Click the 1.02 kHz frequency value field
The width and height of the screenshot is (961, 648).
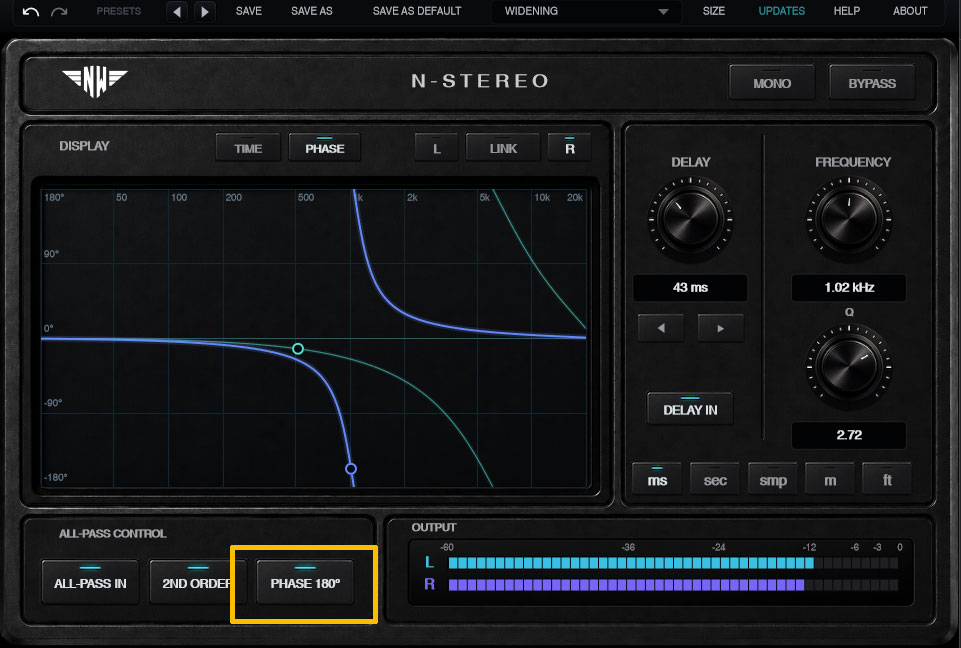[x=849, y=288]
